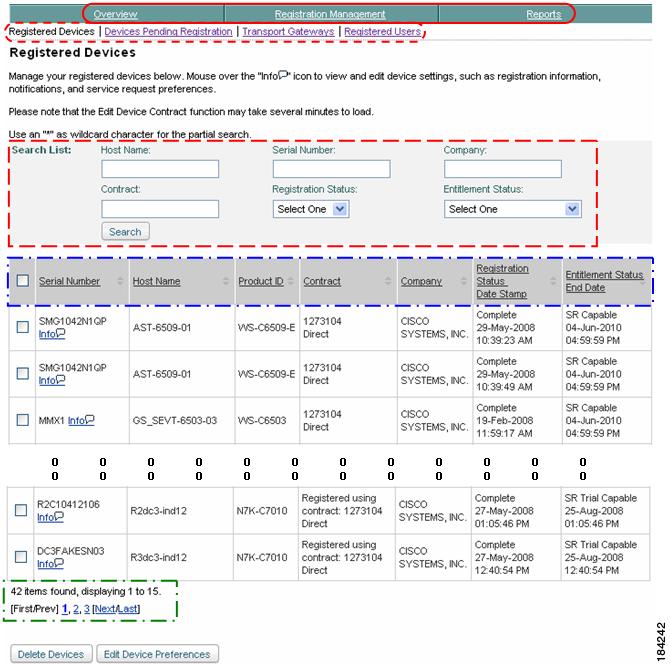Viewport: 670px width, 665px height.
Task: Go to results page 3
Action: pos(87,609)
